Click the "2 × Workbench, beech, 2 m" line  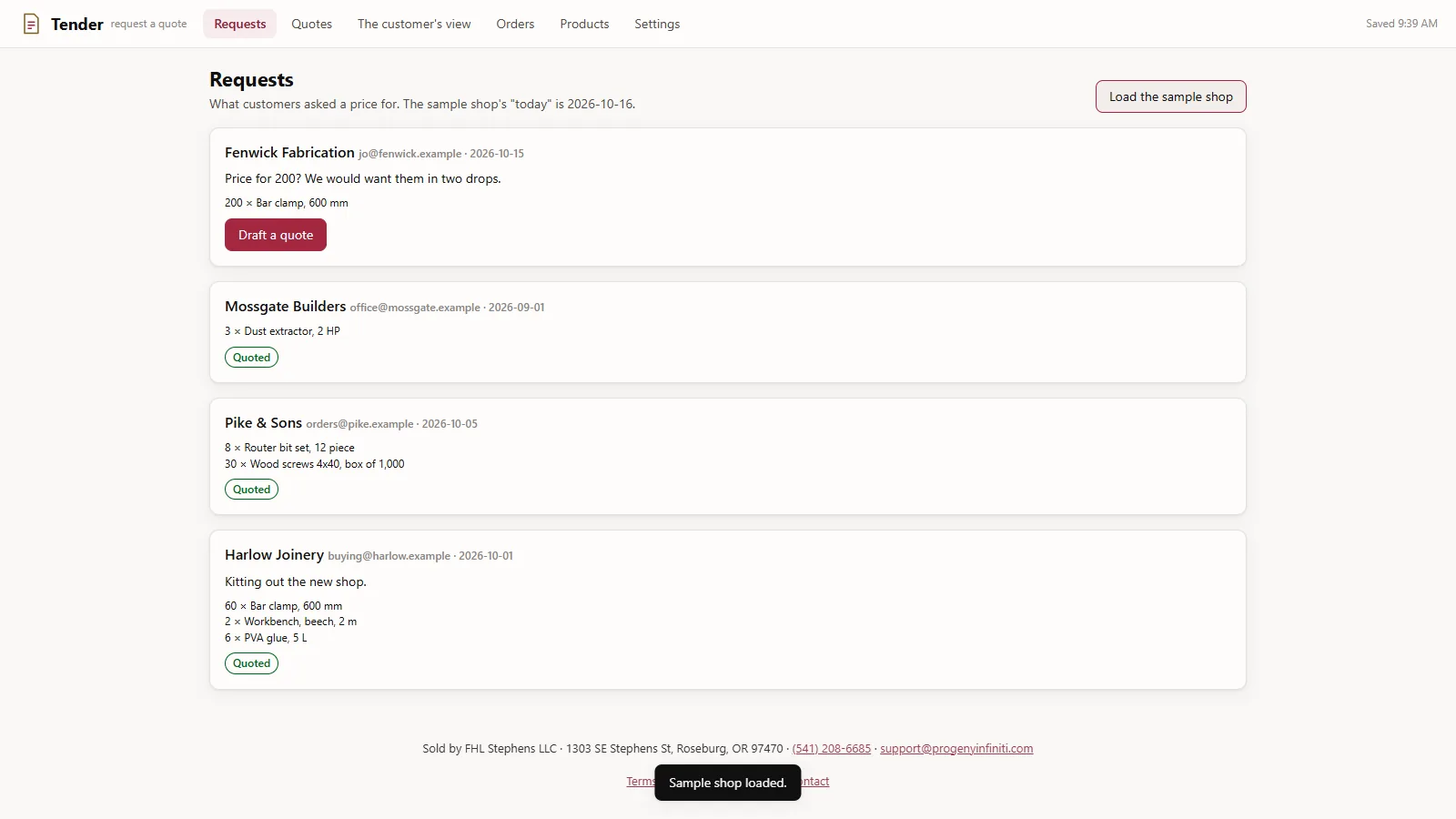click(x=291, y=622)
